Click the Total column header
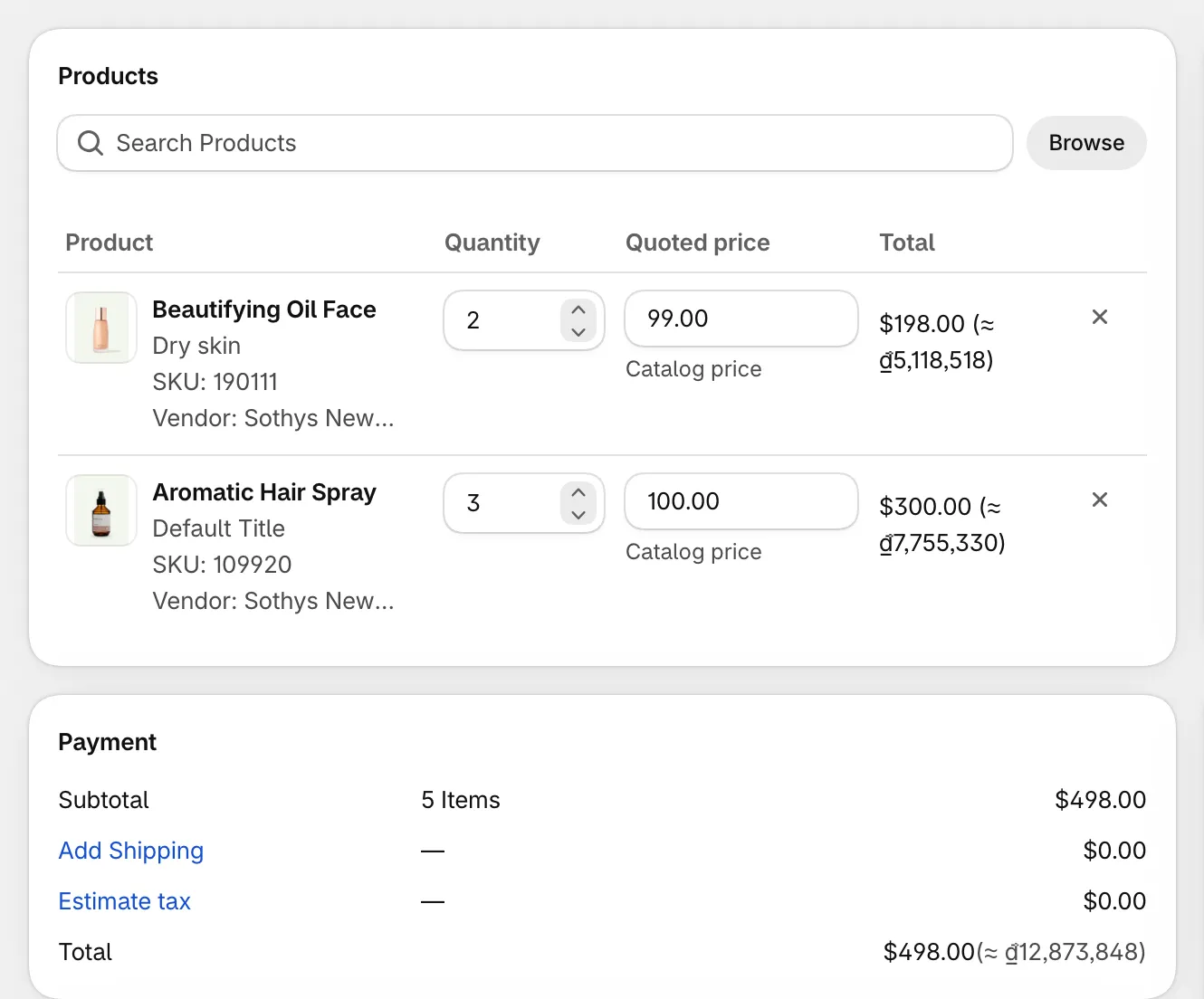1204x999 pixels. [907, 243]
